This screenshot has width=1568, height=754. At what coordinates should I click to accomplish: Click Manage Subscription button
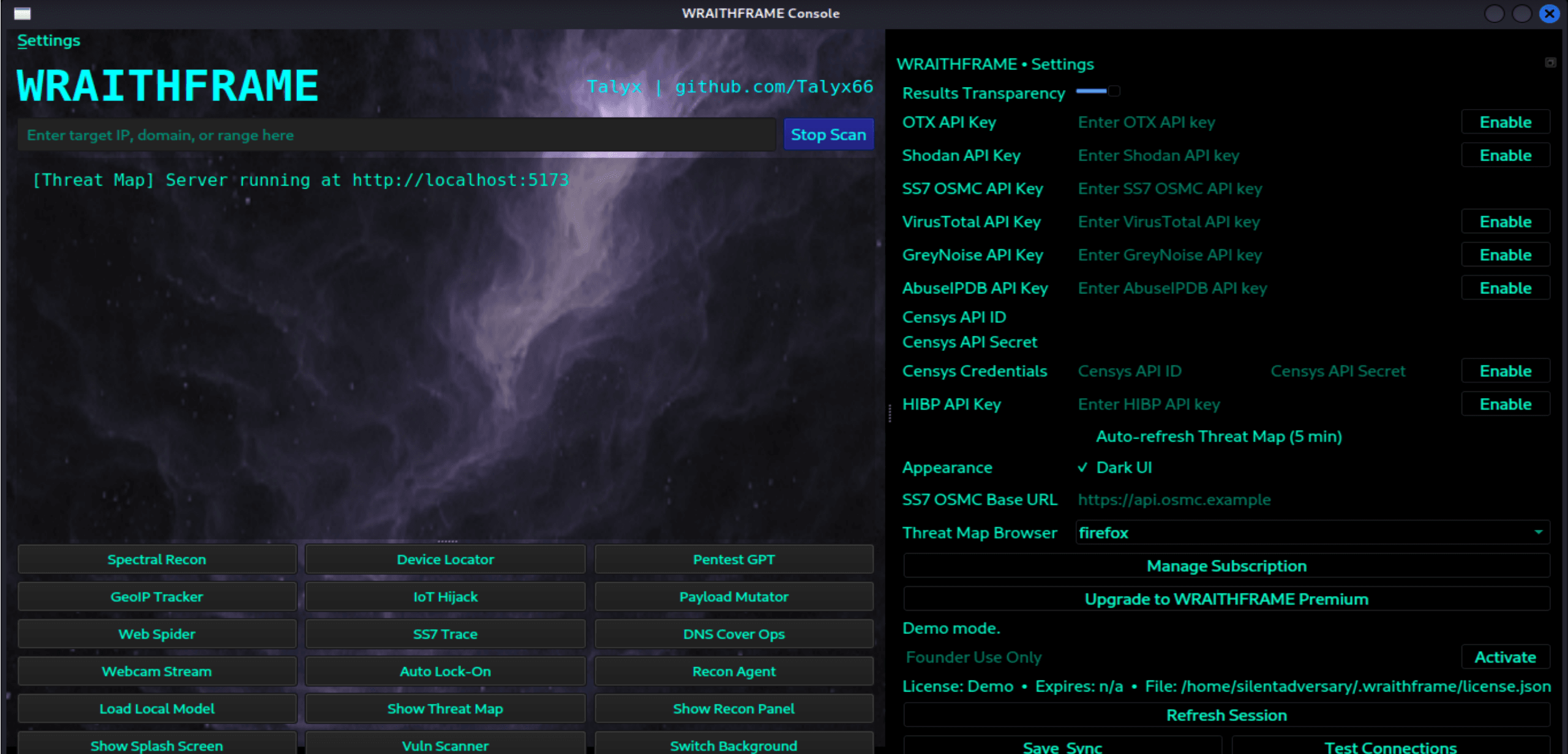[1226, 566]
